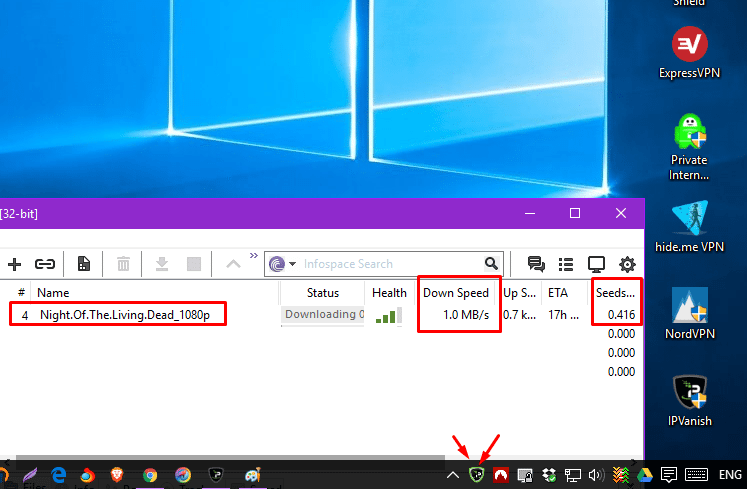Open Firefox from the taskbar
The height and width of the screenshot is (489, 747).
pyautogui.click(x=87, y=475)
